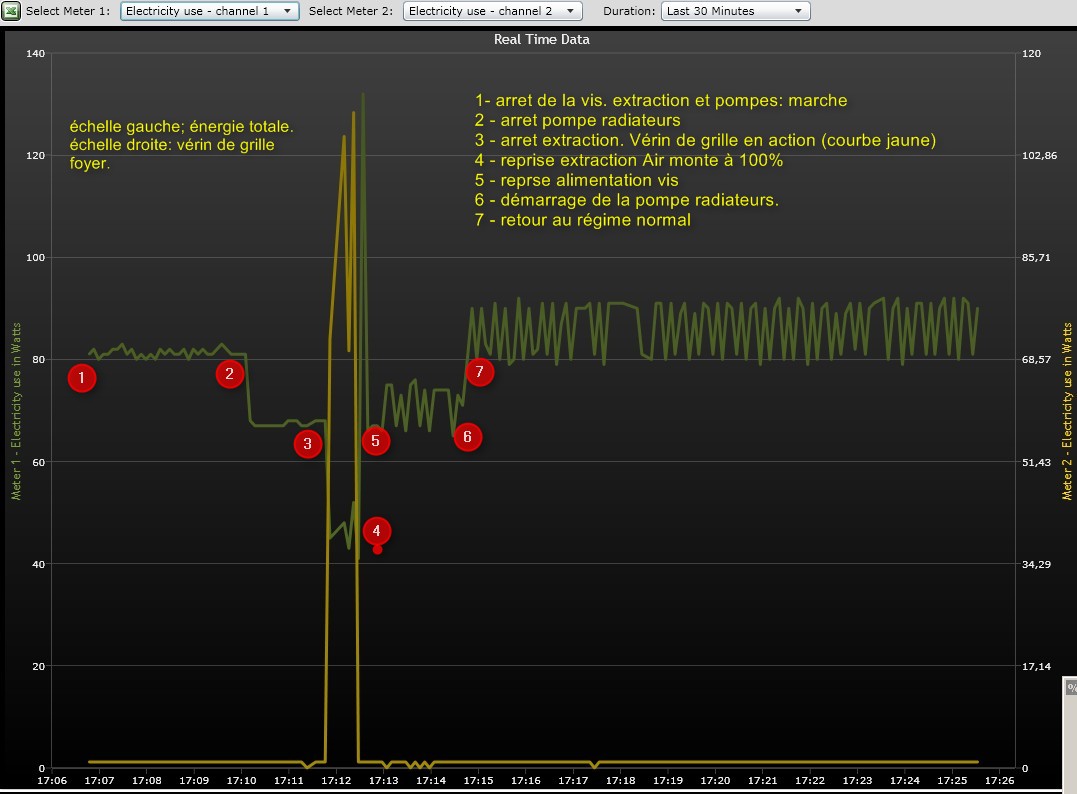Viewport: 1077px width, 794px height.
Task: Click the 17:12 time axis label
Action: 336,780
